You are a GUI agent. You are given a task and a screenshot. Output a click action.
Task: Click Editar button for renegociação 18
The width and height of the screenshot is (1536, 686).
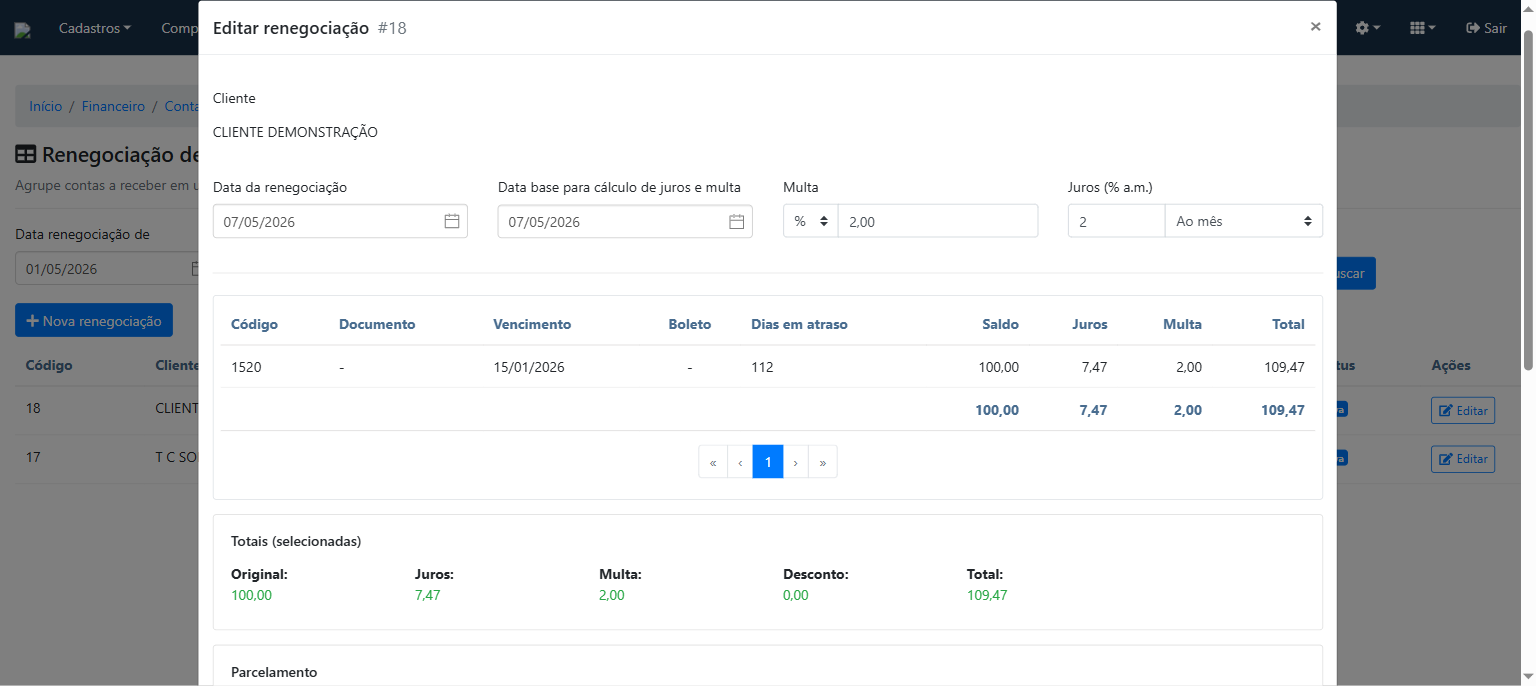pos(1463,410)
